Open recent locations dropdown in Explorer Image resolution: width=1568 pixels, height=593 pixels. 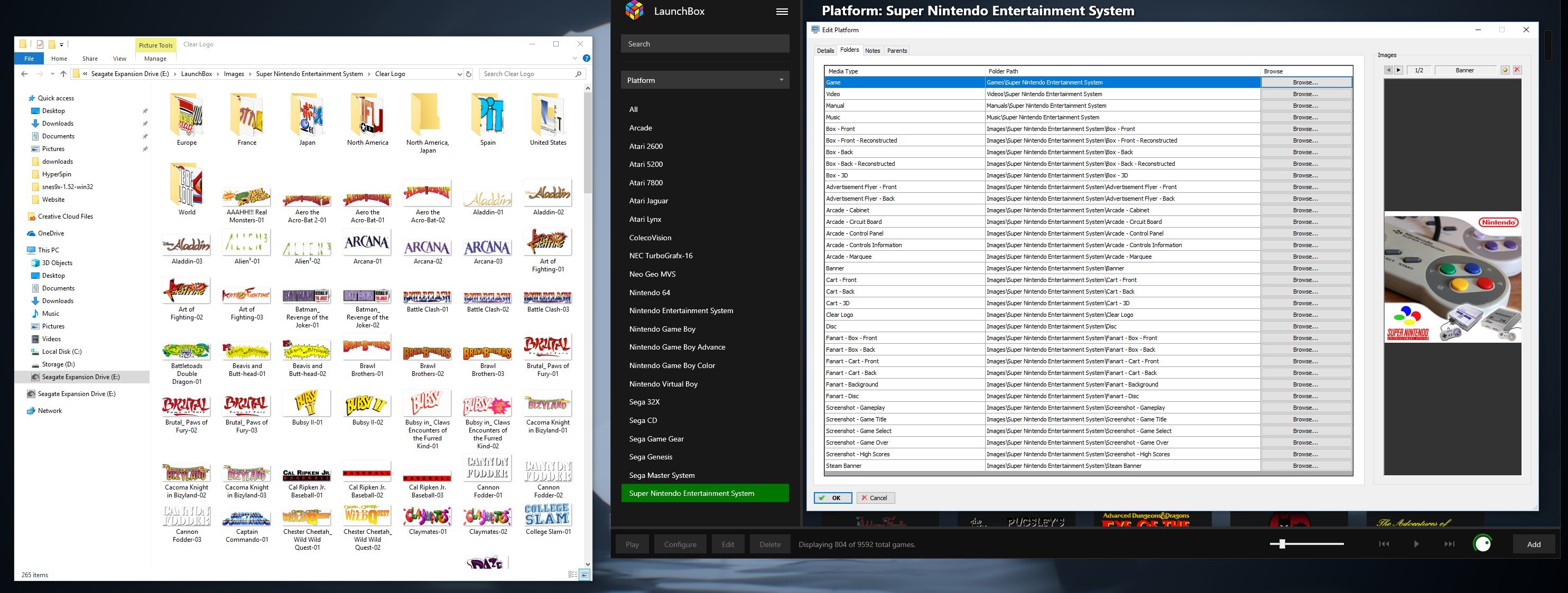pyautogui.click(x=53, y=73)
